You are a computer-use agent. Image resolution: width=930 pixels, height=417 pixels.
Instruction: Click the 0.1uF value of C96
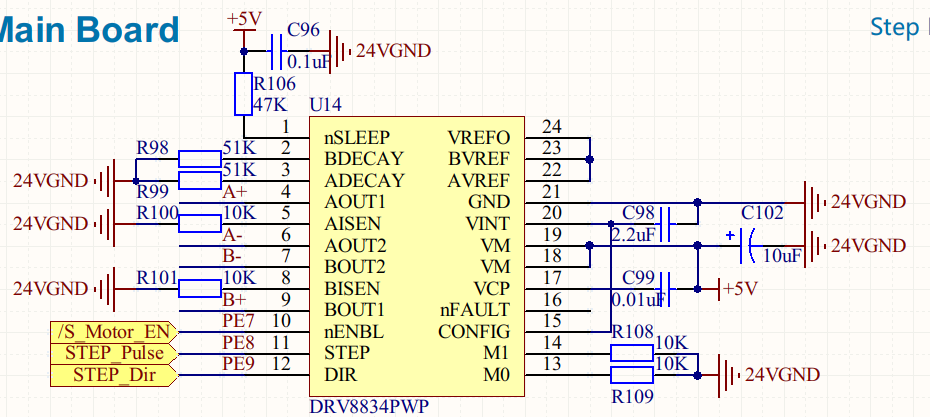[x=308, y=62]
